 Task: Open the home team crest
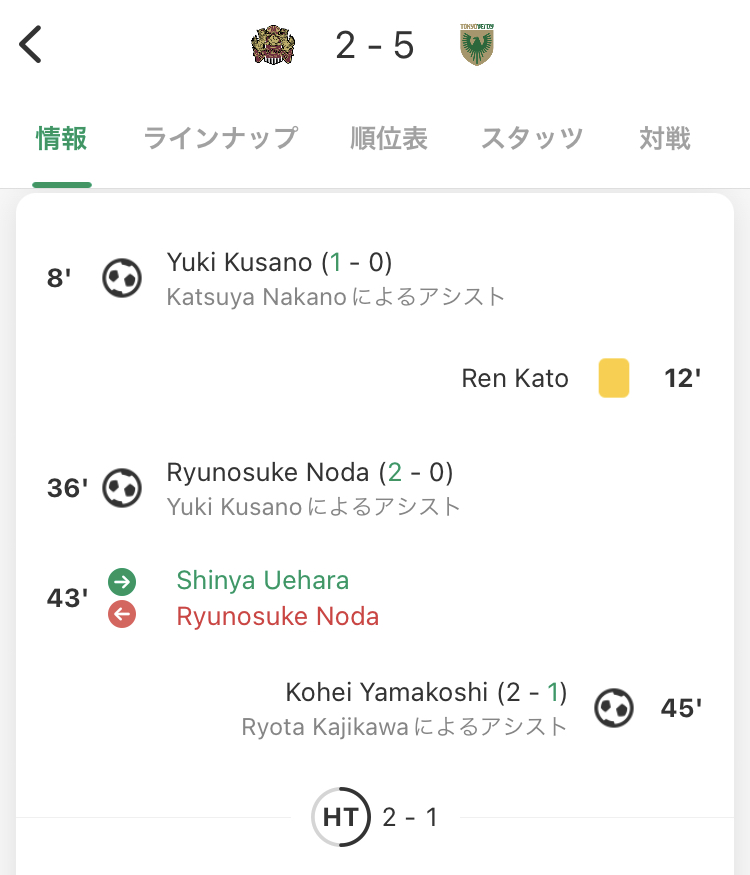click(x=273, y=45)
